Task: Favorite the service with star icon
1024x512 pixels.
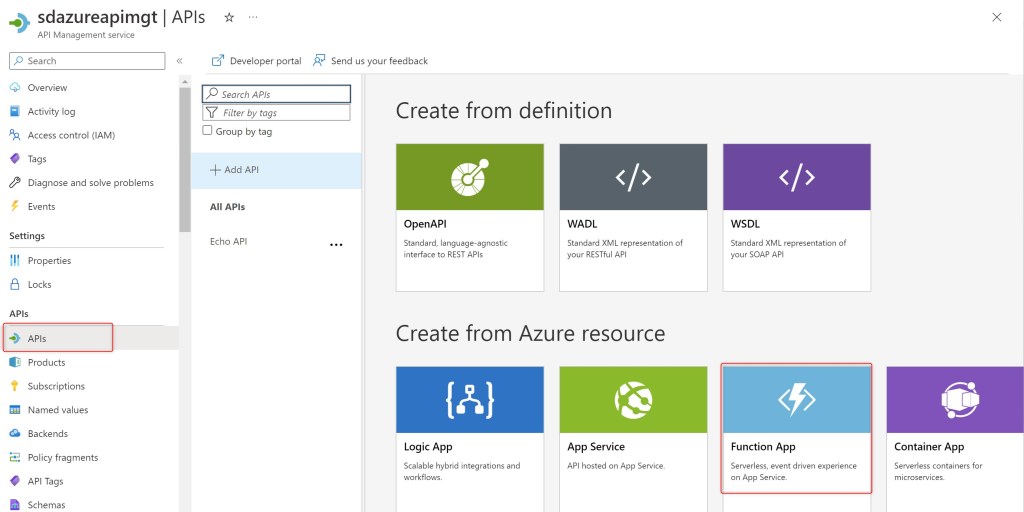Action: click(x=229, y=18)
